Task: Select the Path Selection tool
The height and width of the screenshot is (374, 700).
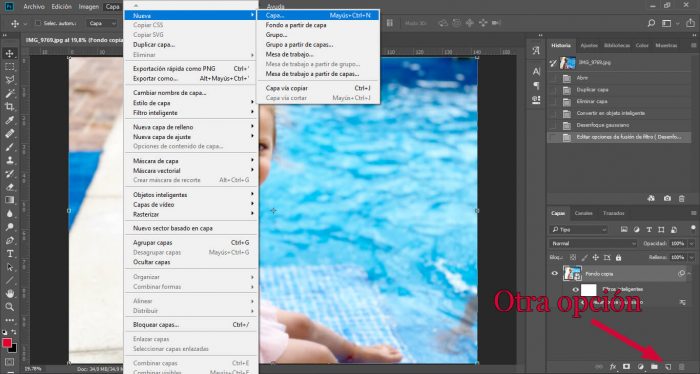Action: click(9, 267)
